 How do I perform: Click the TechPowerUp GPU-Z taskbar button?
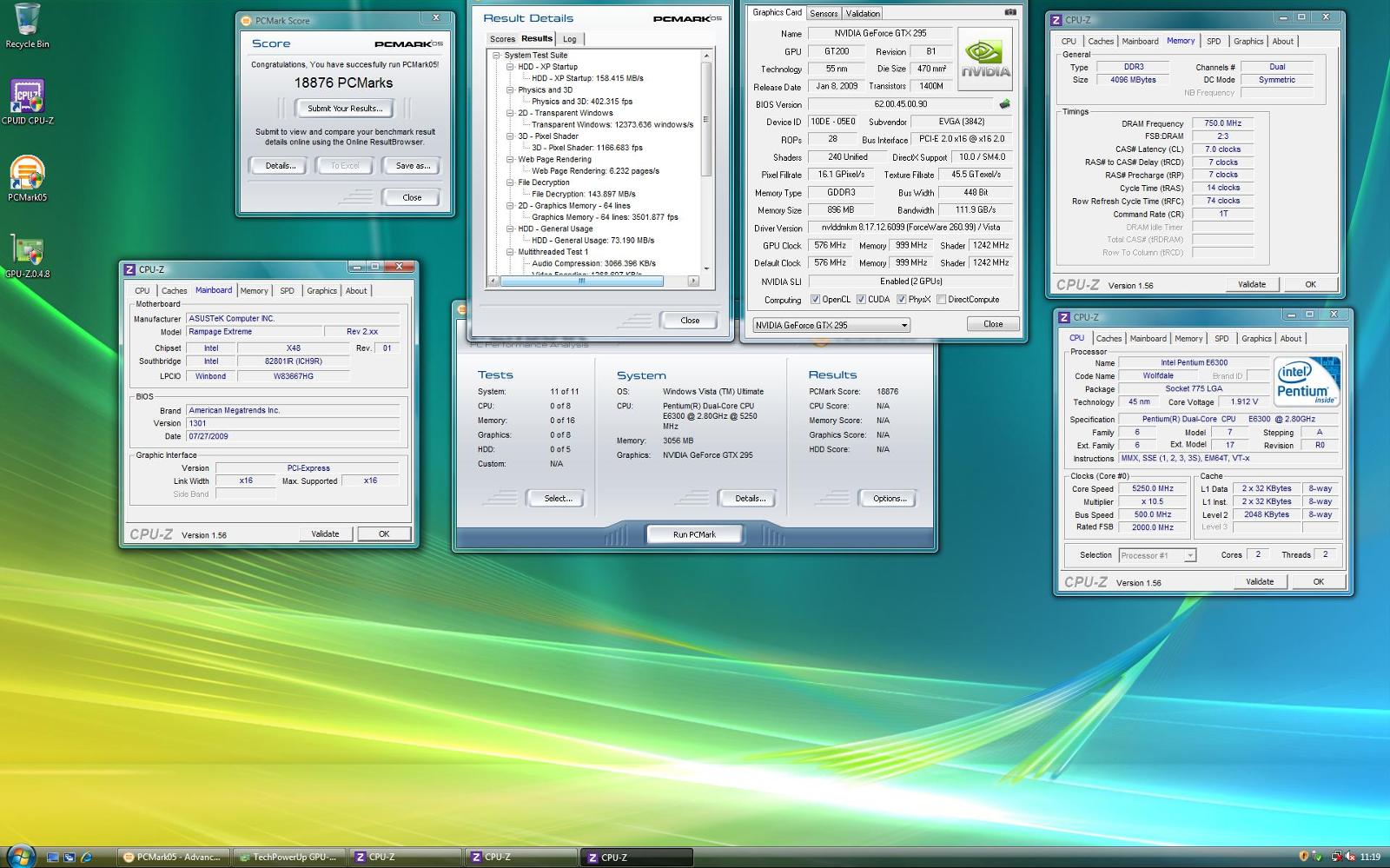pyautogui.click(x=288, y=857)
